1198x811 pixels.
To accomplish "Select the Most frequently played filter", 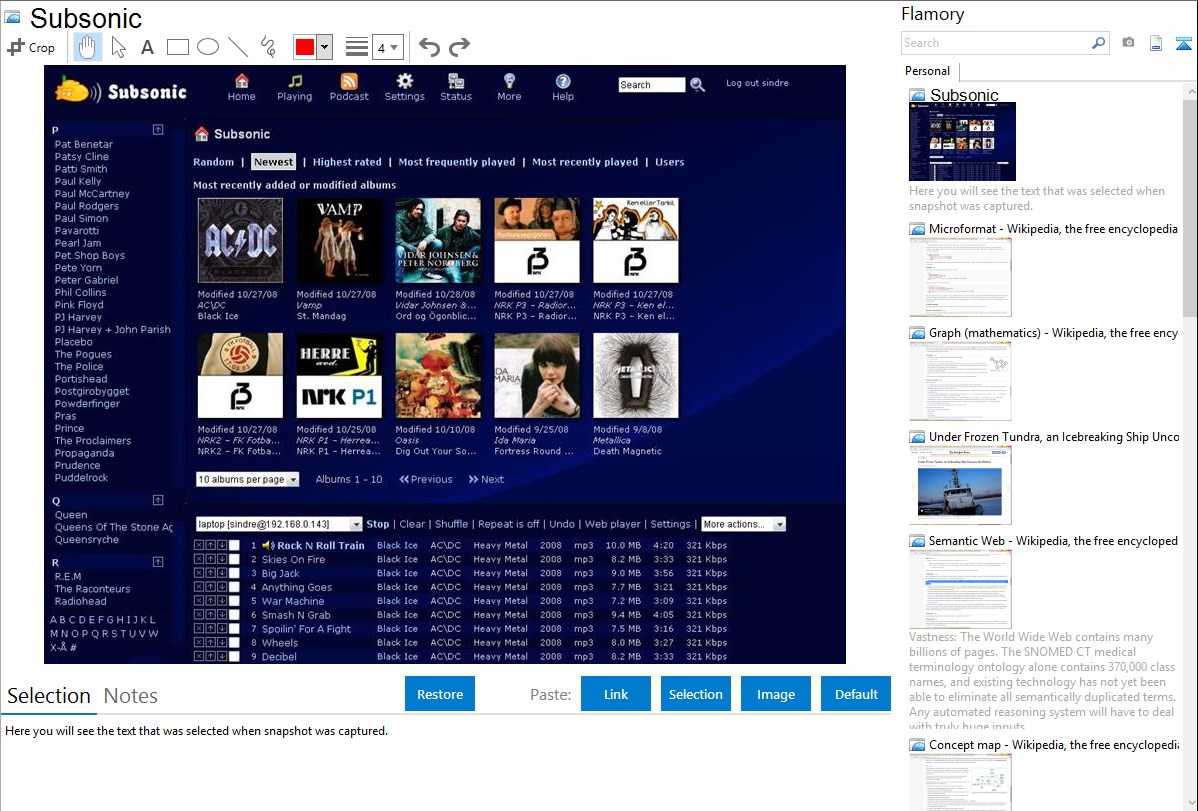I will [x=457, y=162].
